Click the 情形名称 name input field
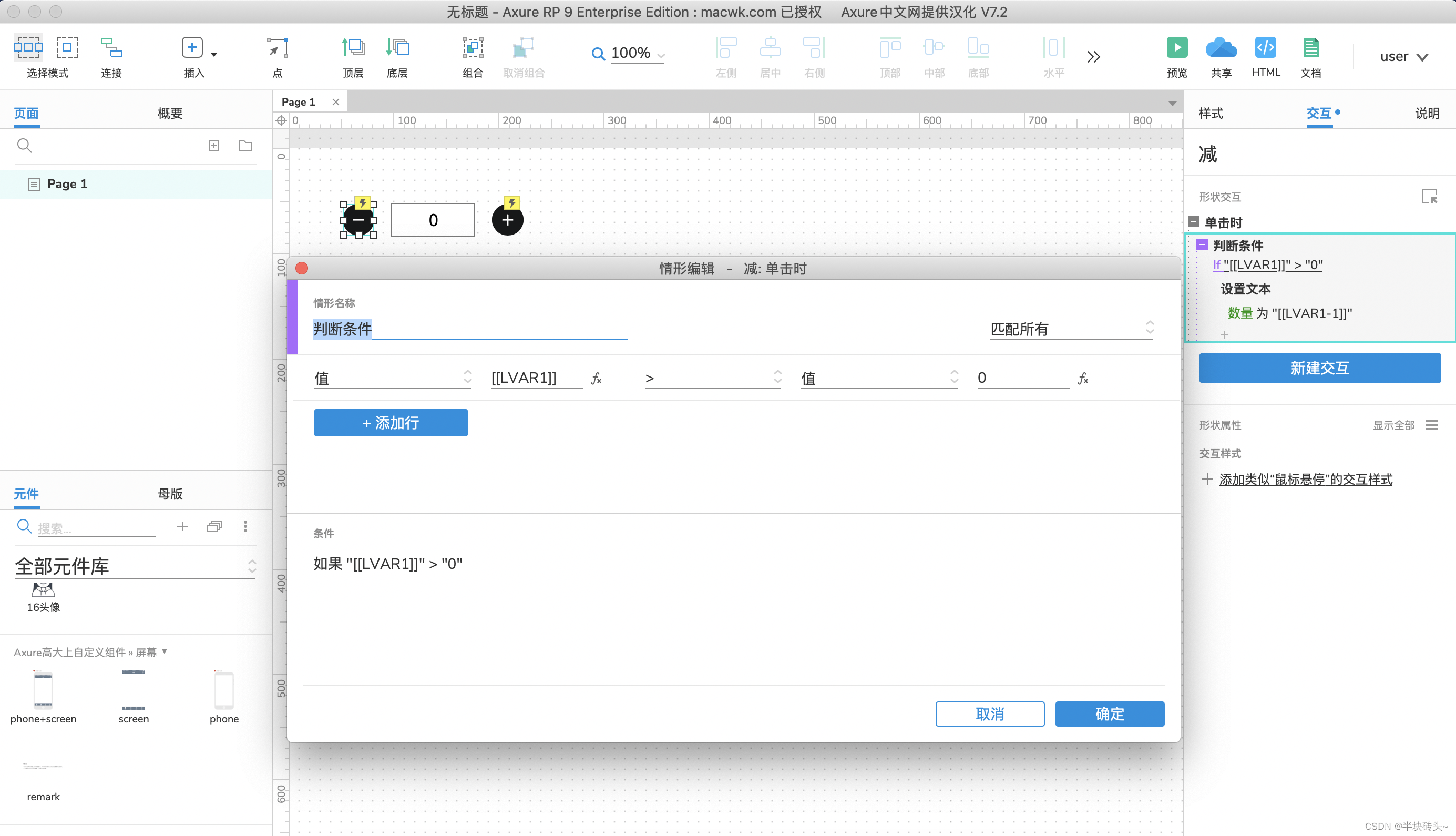 [x=469, y=329]
